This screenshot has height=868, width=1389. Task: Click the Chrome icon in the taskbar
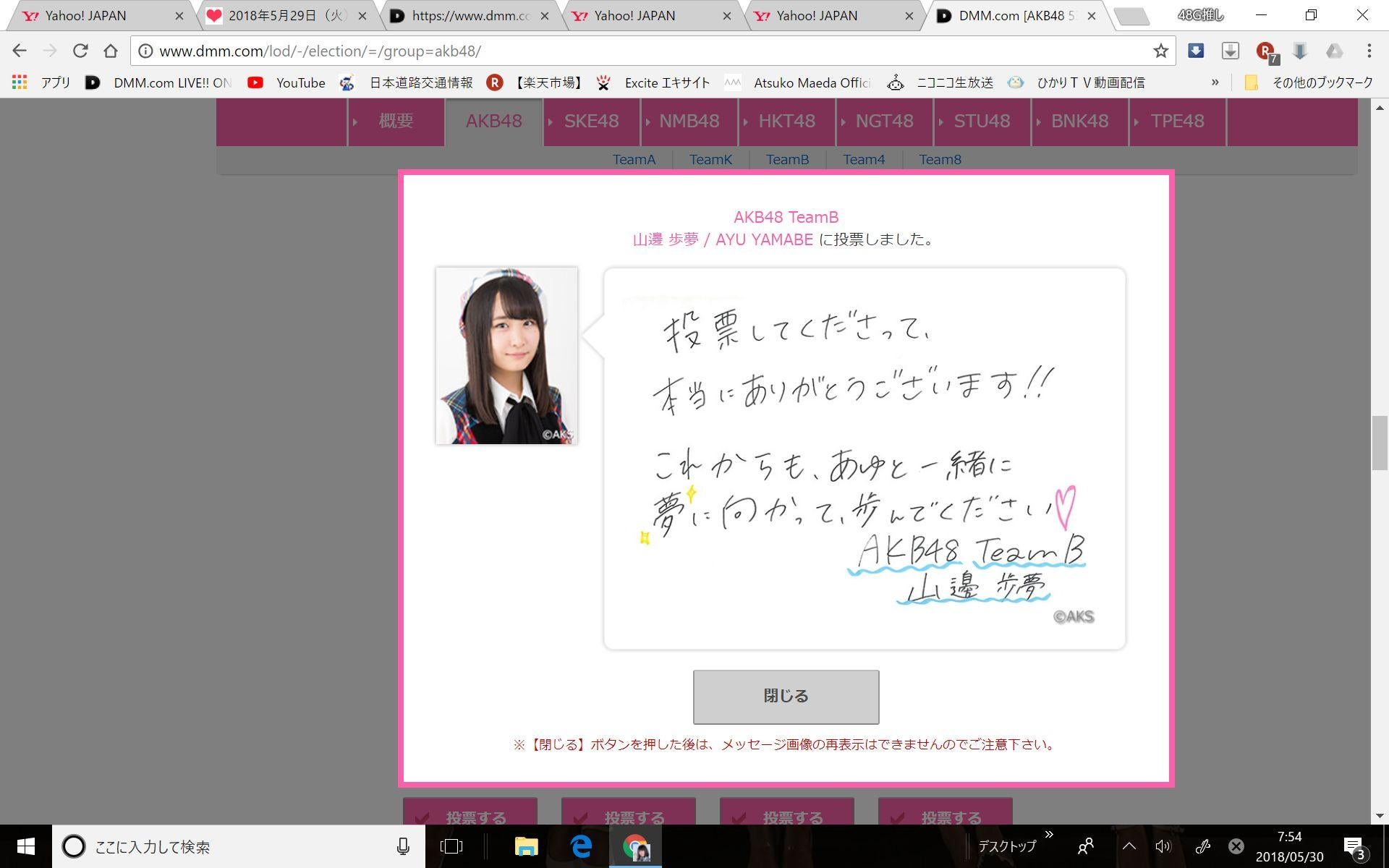point(636,846)
